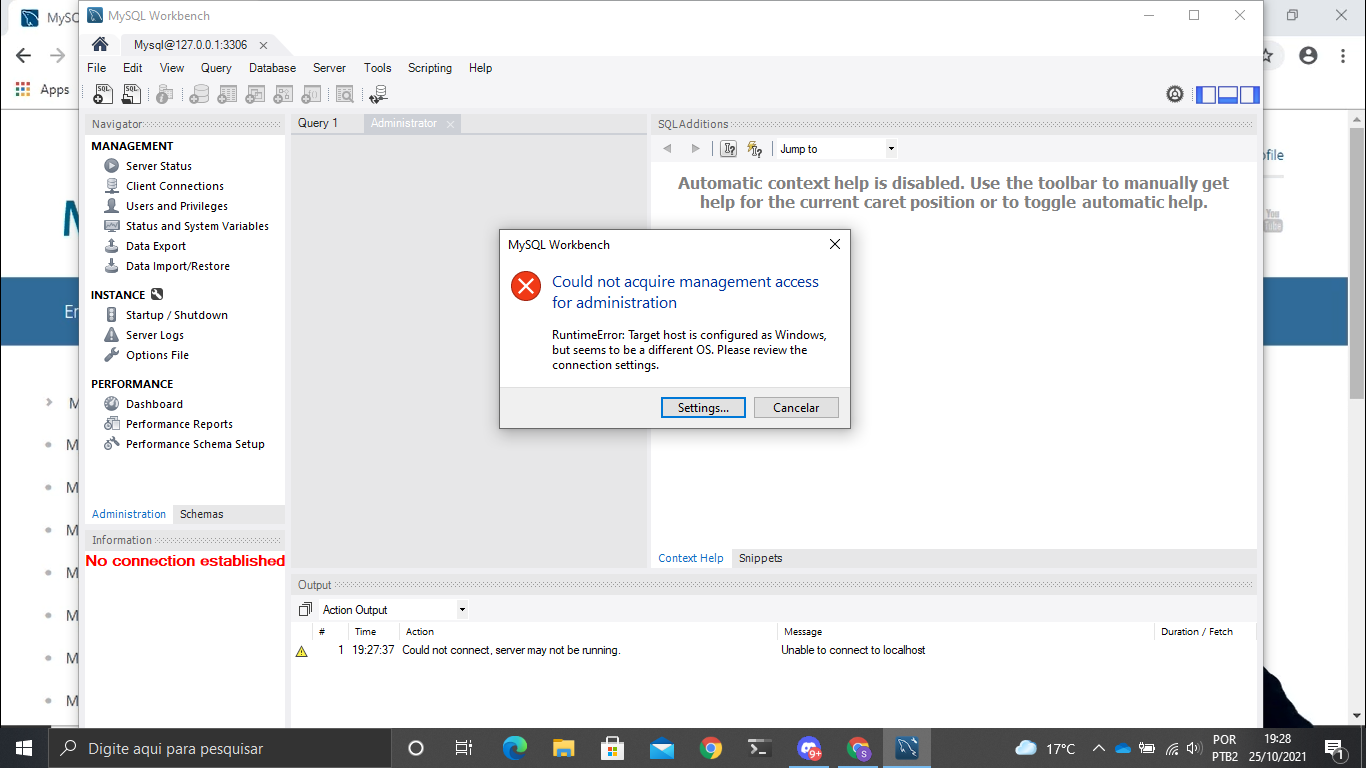Open the Scripting menu
Image resolution: width=1366 pixels, height=768 pixels.
(430, 68)
